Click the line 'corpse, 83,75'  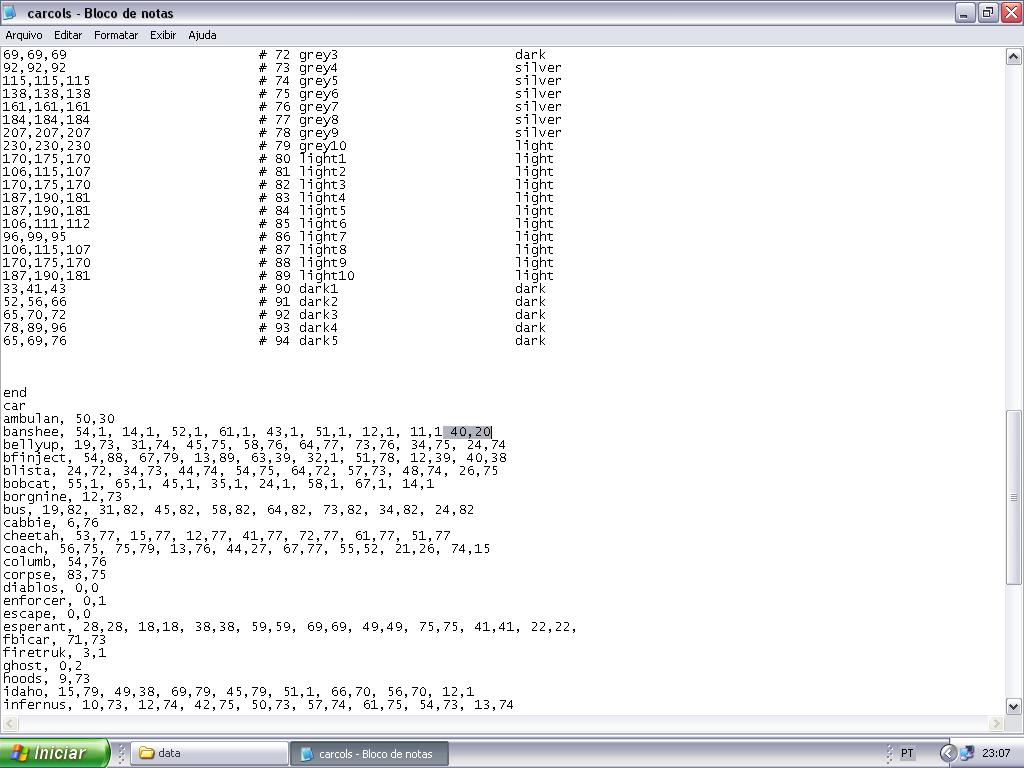pos(55,576)
